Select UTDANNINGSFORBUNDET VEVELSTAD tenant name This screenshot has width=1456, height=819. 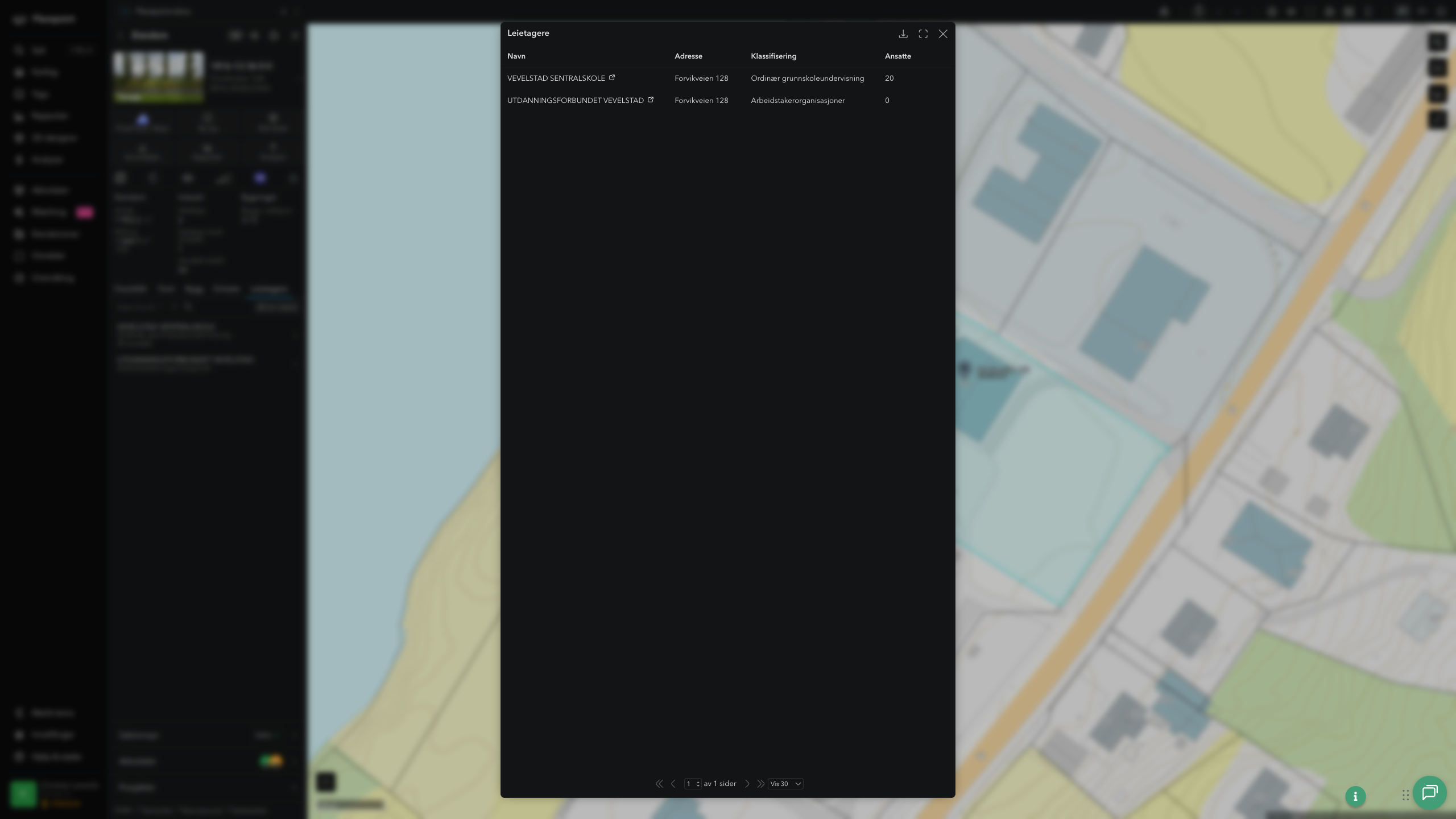click(576, 101)
